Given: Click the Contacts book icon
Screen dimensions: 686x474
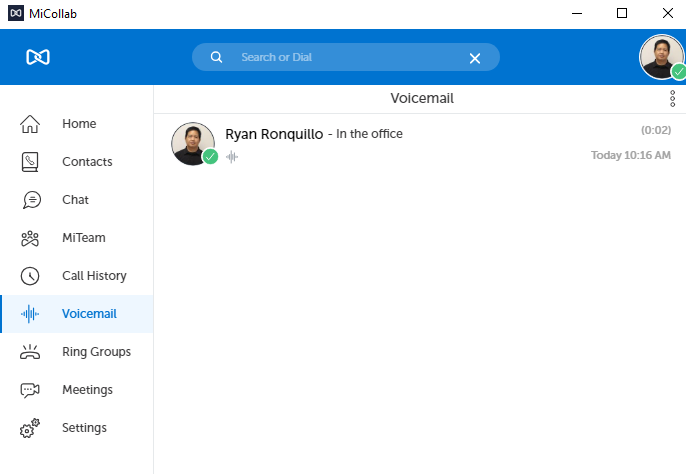Looking at the screenshot, I should (x=31, y=162).
